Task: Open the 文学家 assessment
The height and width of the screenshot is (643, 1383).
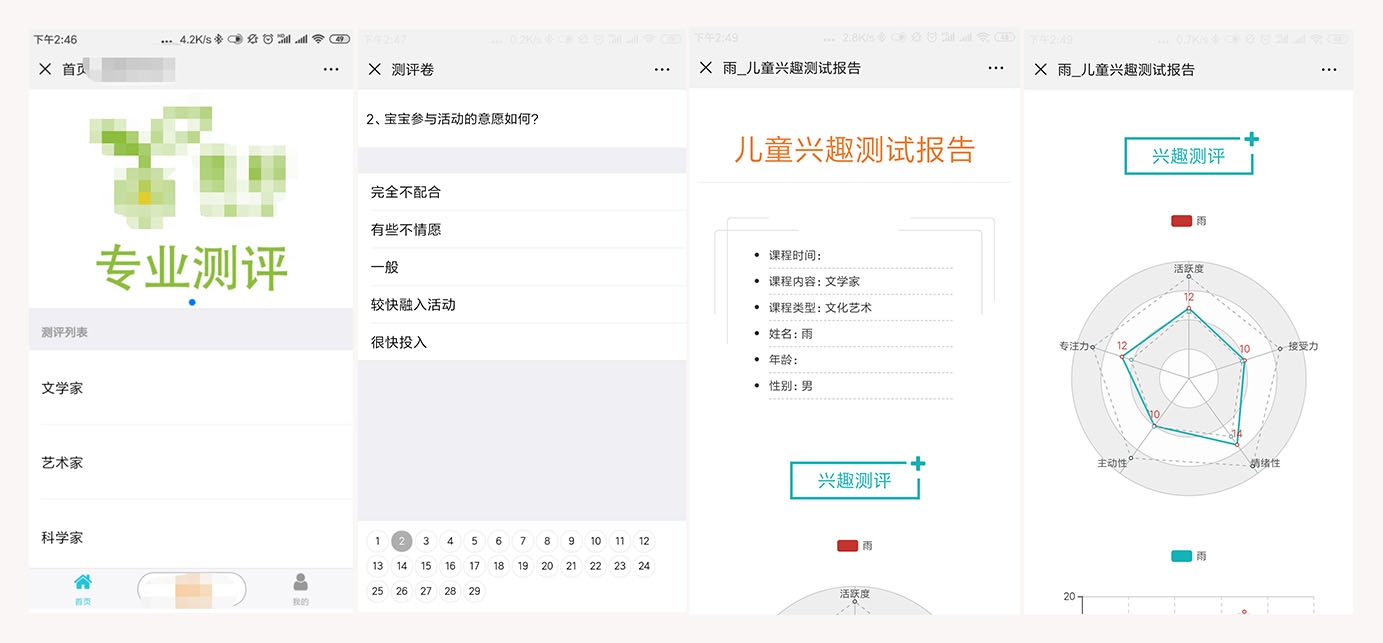Action: 62,388
